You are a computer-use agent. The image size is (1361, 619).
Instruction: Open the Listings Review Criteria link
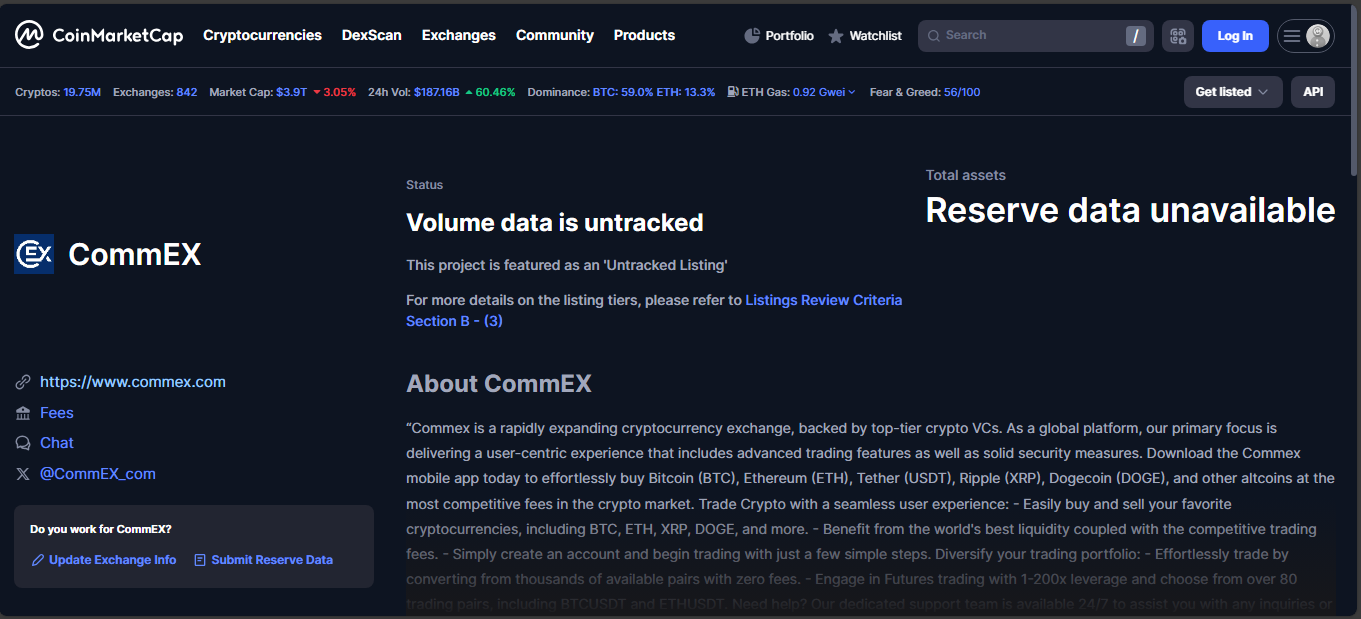pyautogui.click(x=823, y=300)
